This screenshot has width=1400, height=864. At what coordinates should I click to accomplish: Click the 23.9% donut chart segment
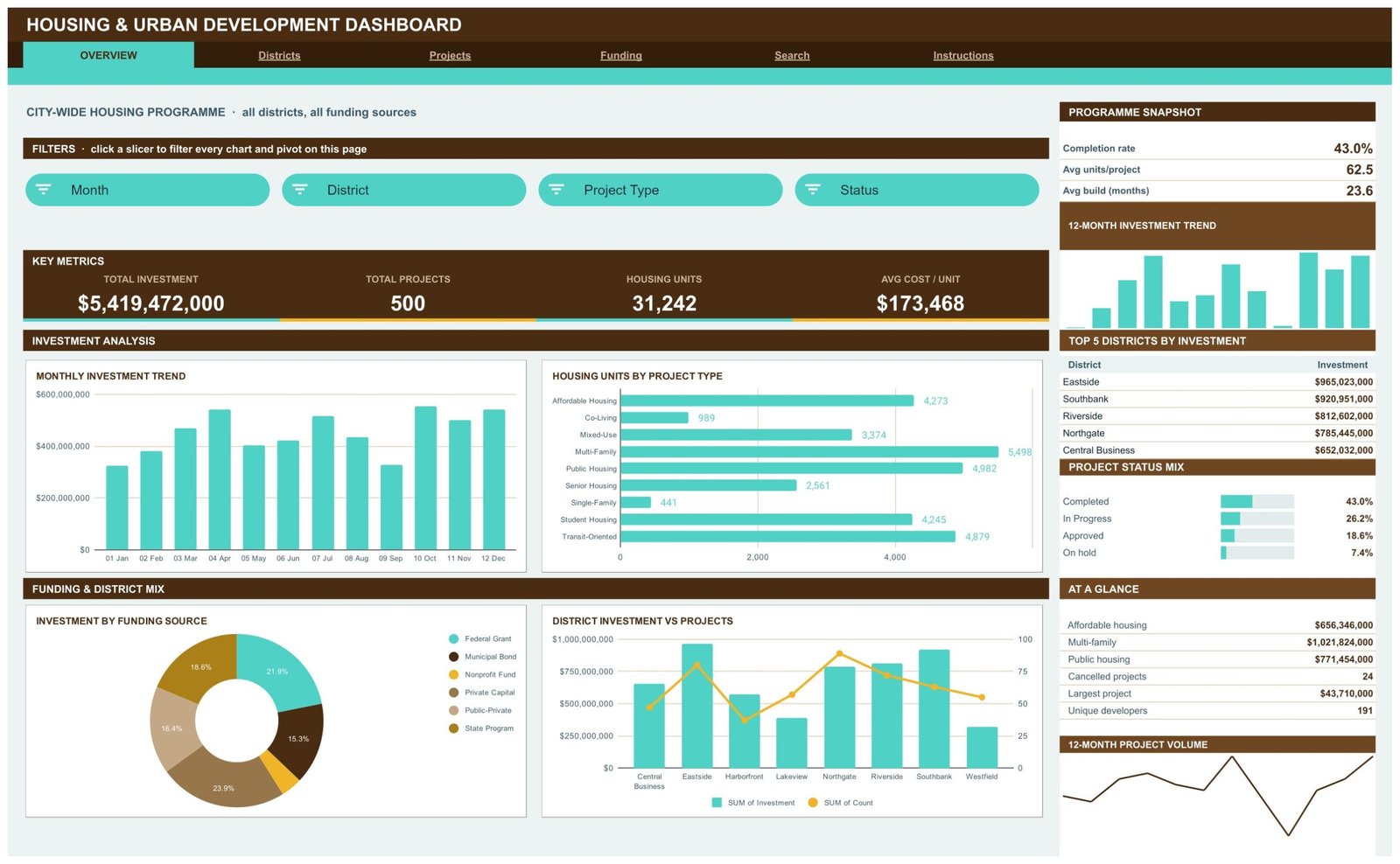click(223, 784)
